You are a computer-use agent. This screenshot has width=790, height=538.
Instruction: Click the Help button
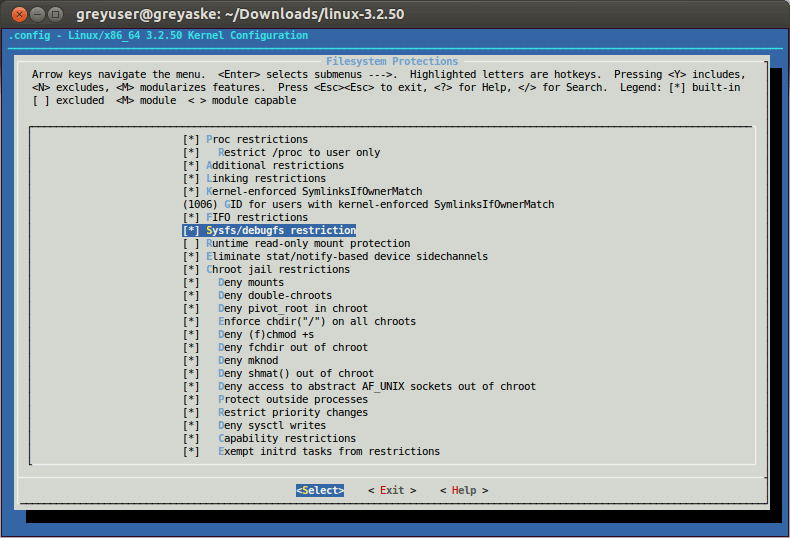point(464,491)
